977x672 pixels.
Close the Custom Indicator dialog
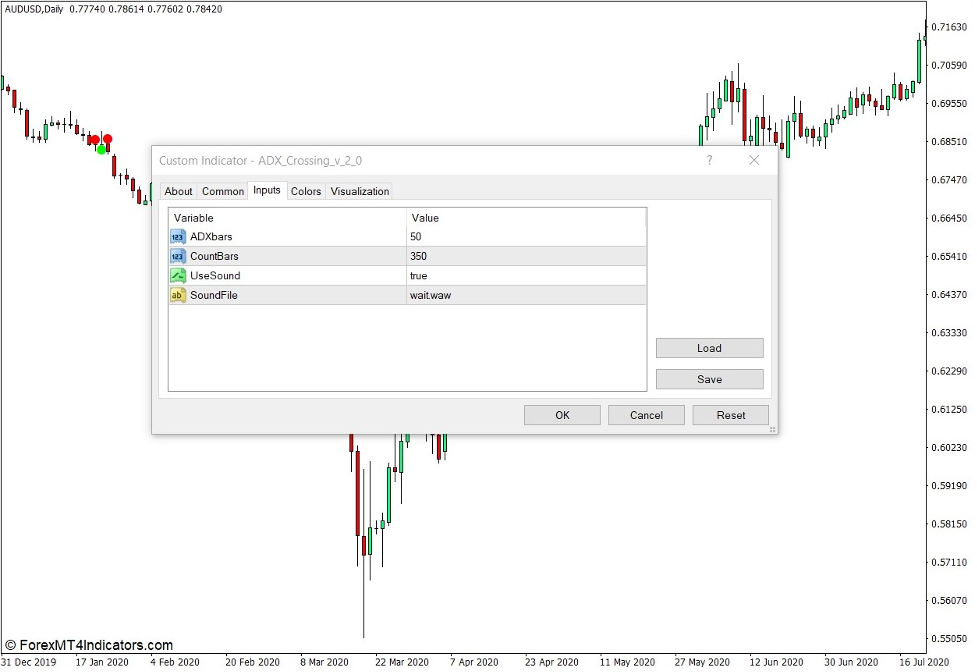click(754, 160)
